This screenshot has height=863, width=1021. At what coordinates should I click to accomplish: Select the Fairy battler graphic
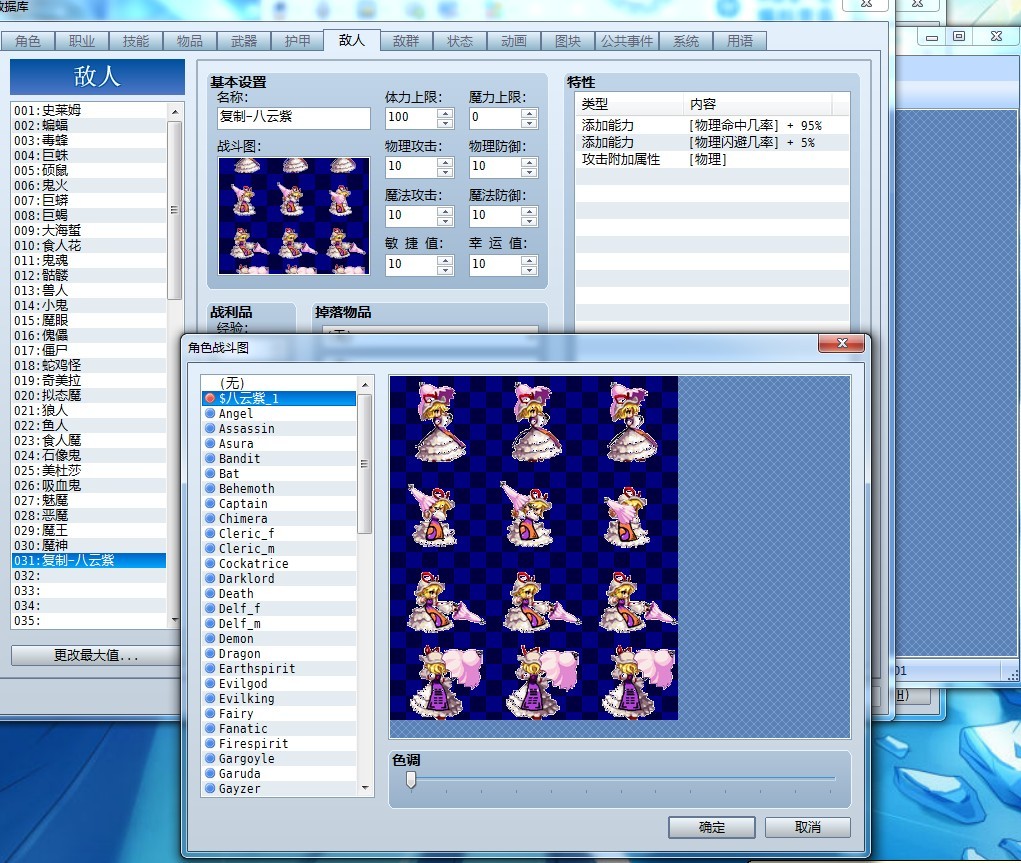point(279,713)
